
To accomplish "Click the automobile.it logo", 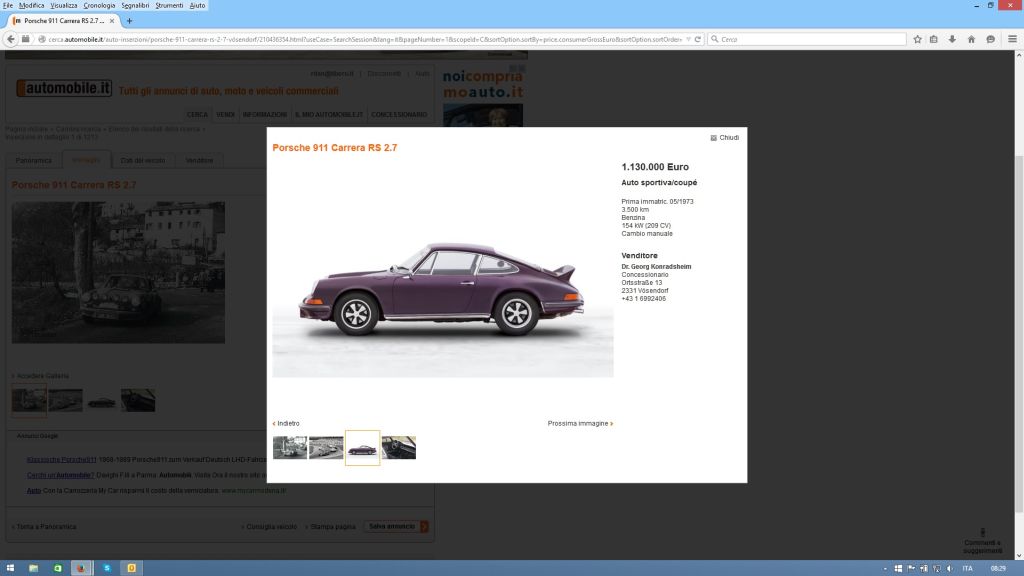I will (x=64, y=88).
